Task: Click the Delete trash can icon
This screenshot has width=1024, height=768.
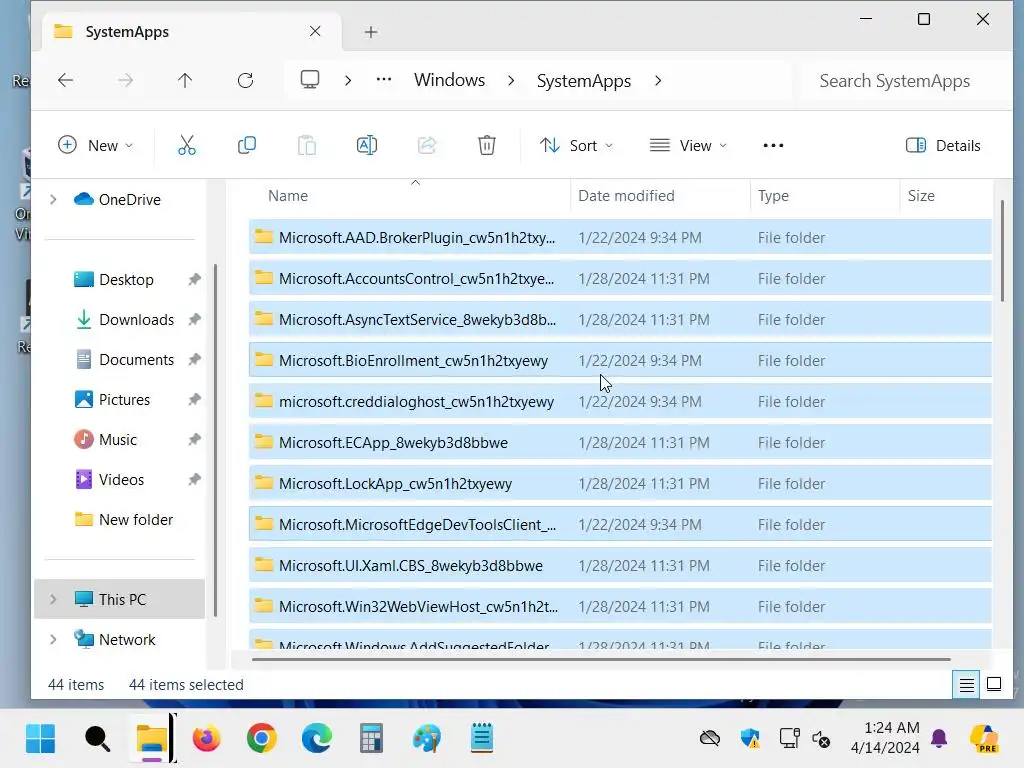Action: pyautogui.click(x=487, y=145)
